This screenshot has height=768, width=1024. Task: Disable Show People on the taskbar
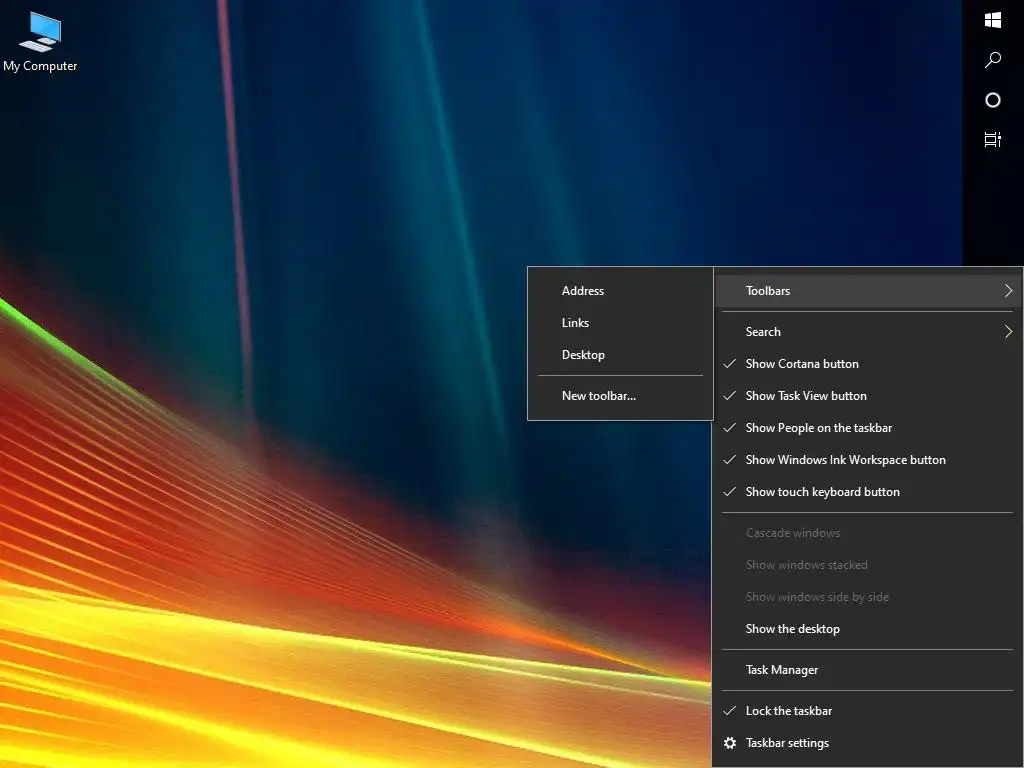pos(867,428)
